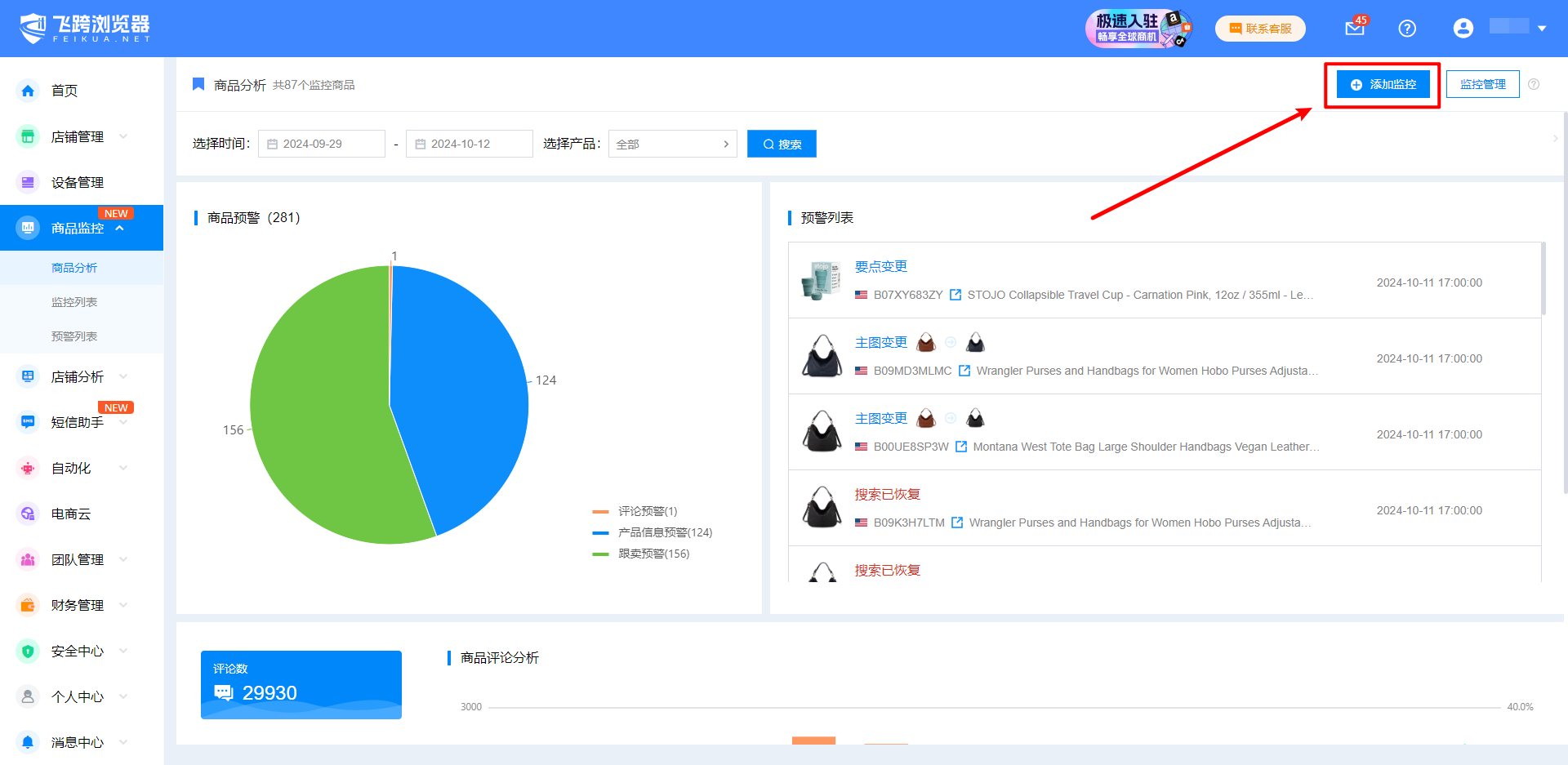Click the 电商云 cloud icon in sidebar

pyautogui.click(x=28, y=514)
